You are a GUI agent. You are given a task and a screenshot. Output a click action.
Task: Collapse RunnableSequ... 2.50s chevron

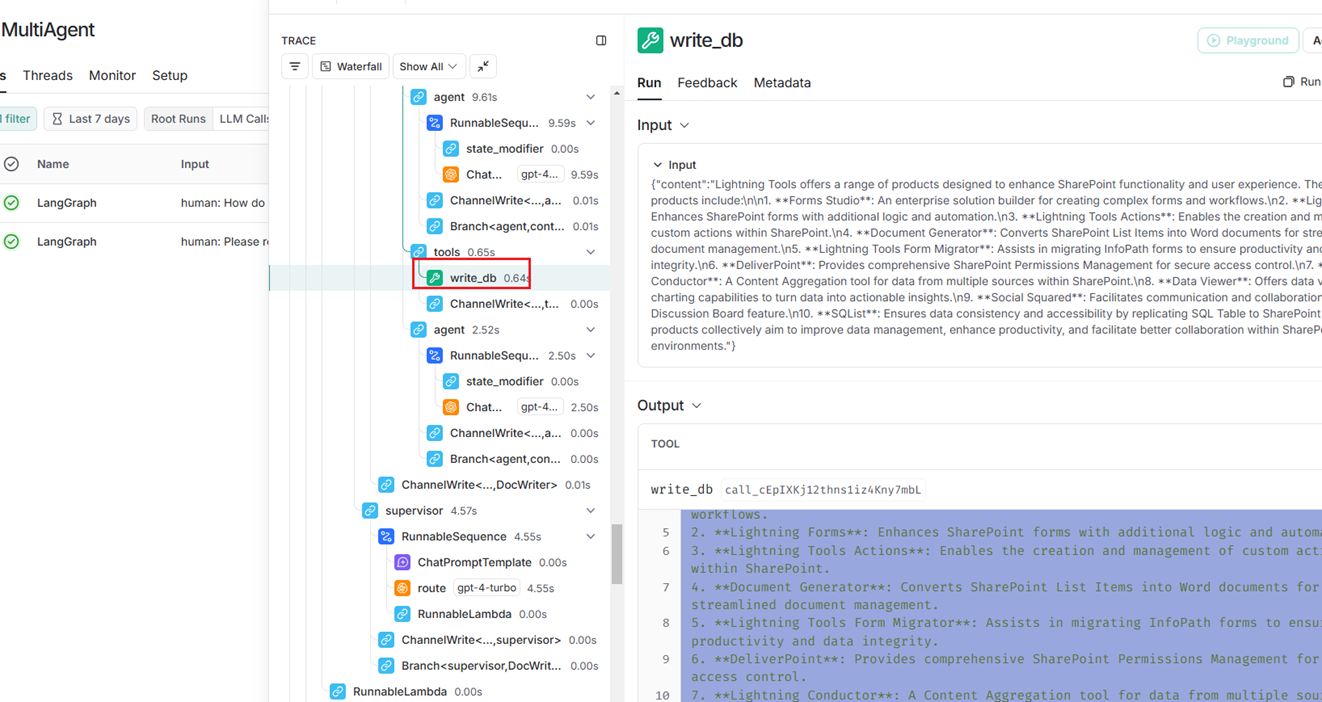click(590, 355)
